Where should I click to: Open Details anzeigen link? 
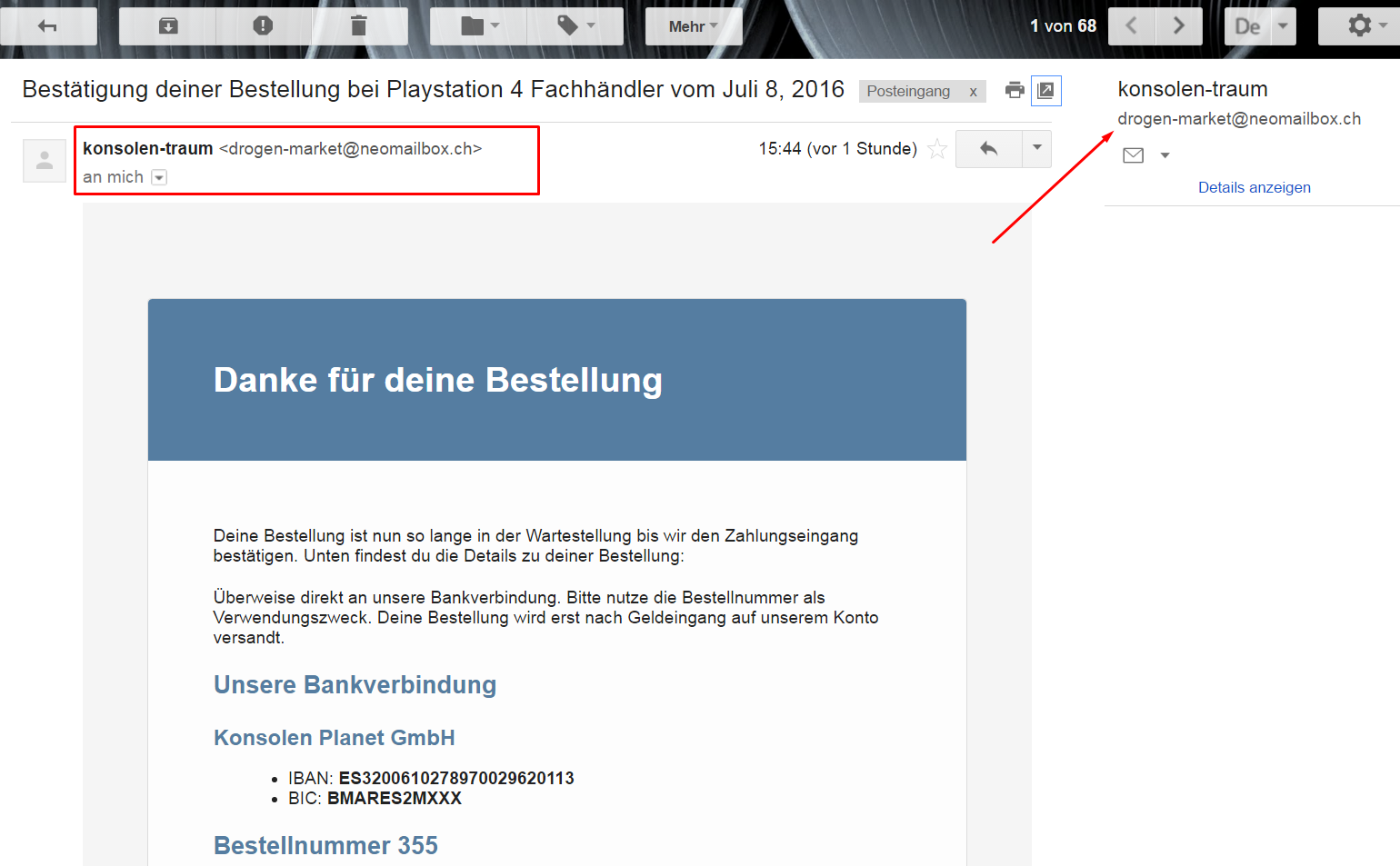pos(1254,187)
